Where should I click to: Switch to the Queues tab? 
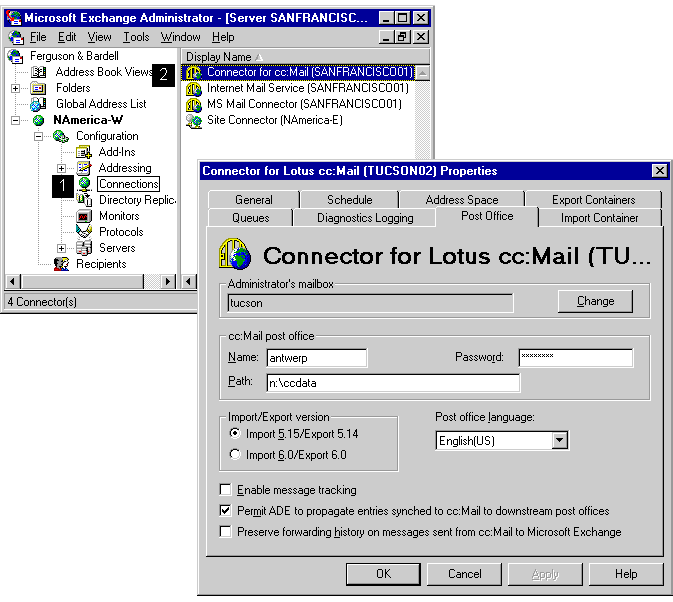[251, 218]
